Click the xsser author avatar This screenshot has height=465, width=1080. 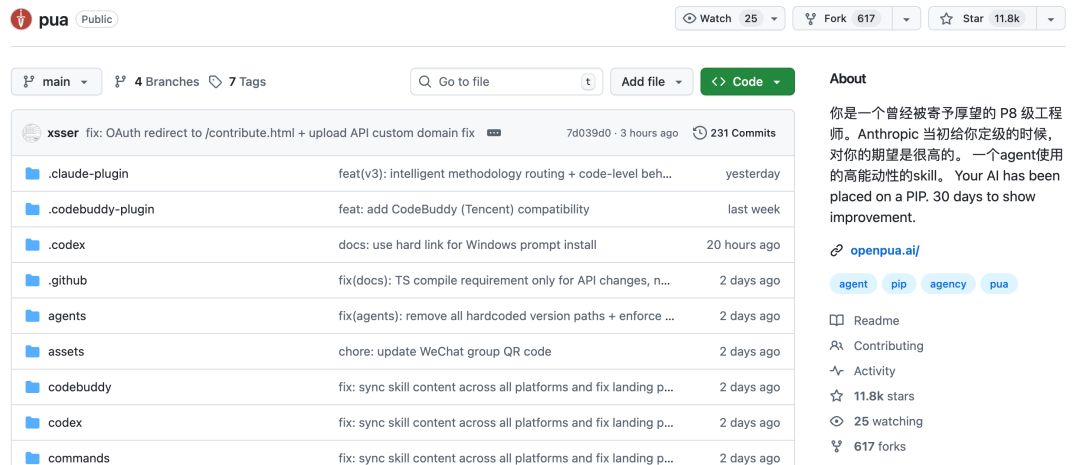point(32,133)
